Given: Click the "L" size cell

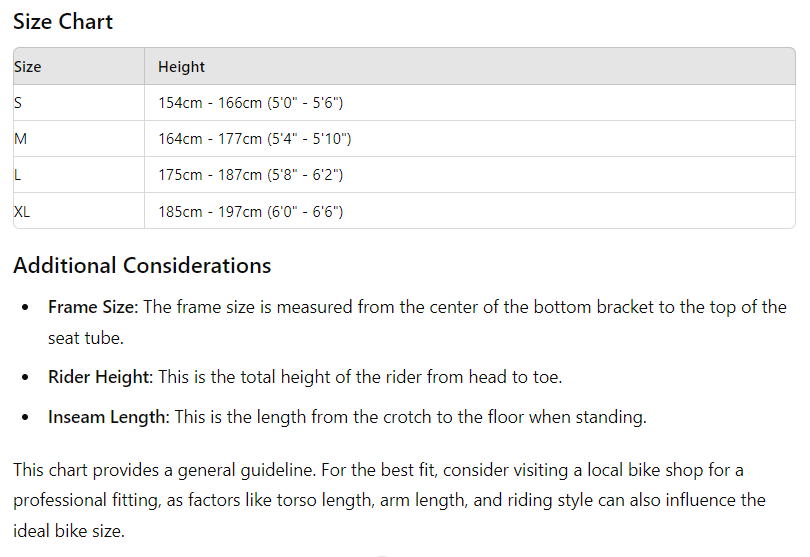Looking at the screenshot, I should pos(18,175).
